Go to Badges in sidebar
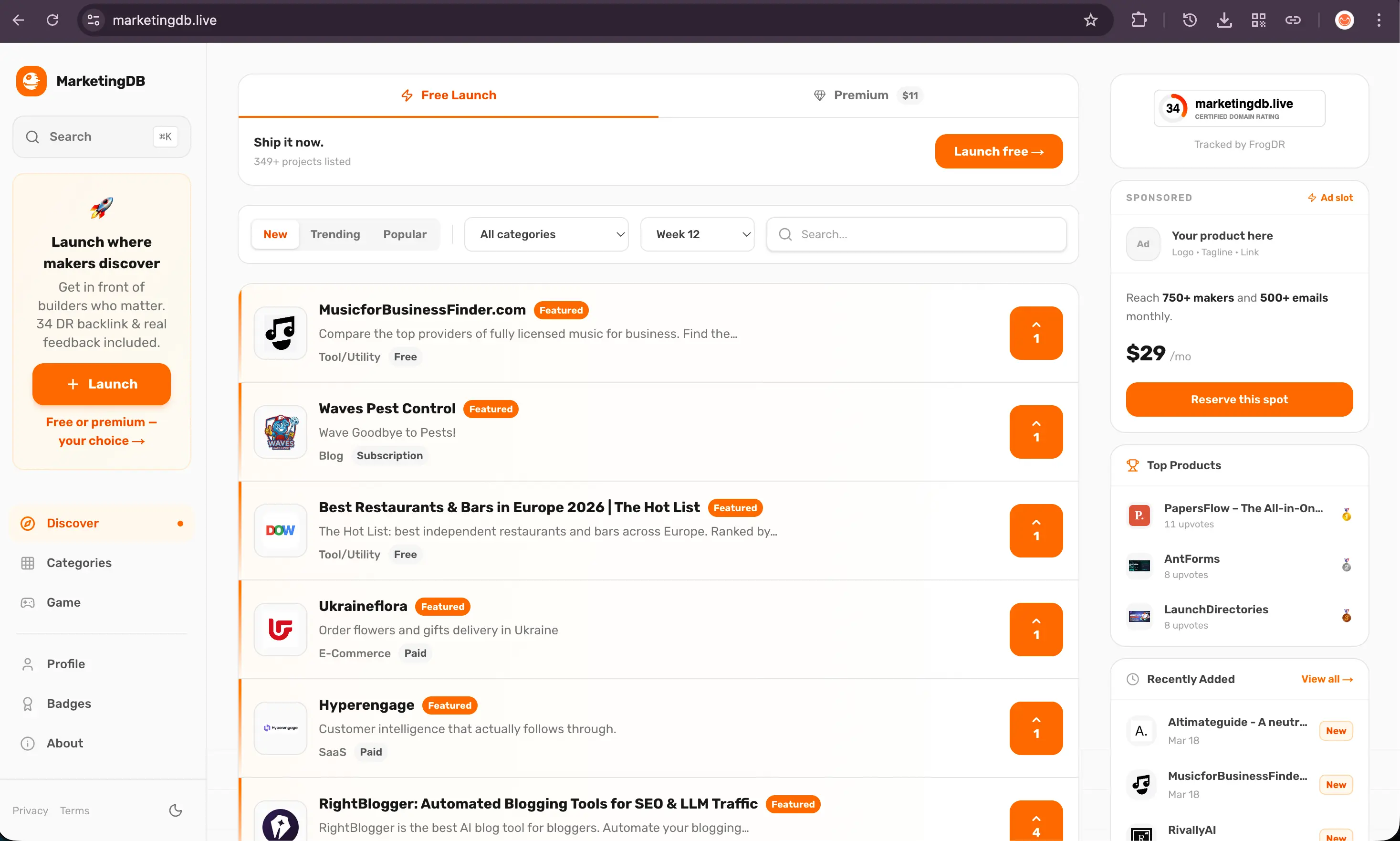Image resolution: width=1400 pixels, height=841 pixels. tap(69, 703)
